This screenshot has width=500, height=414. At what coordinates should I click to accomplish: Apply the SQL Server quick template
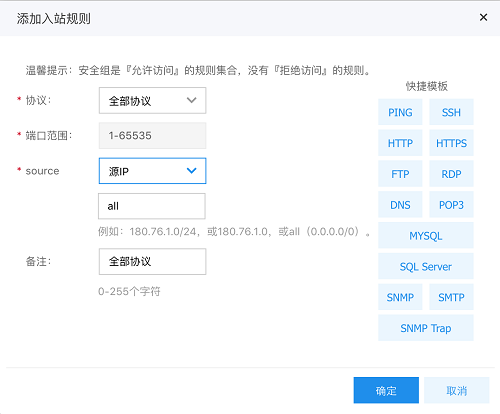click(426, 266)
